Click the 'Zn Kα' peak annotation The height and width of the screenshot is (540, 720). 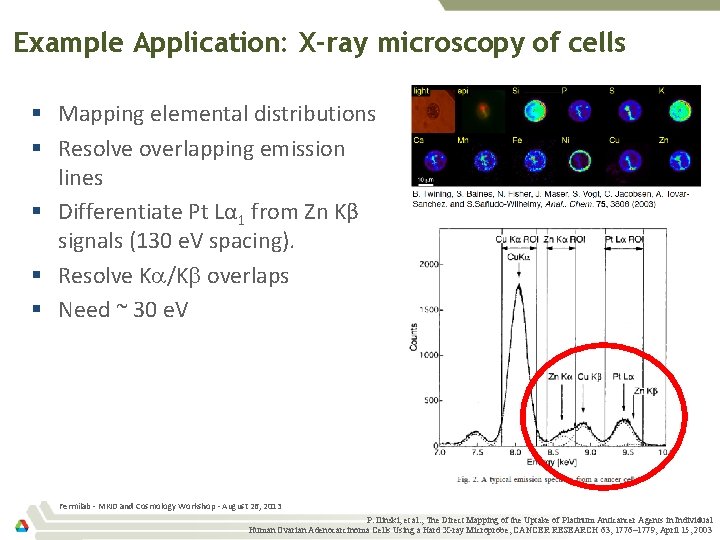[x=560, y=377]
